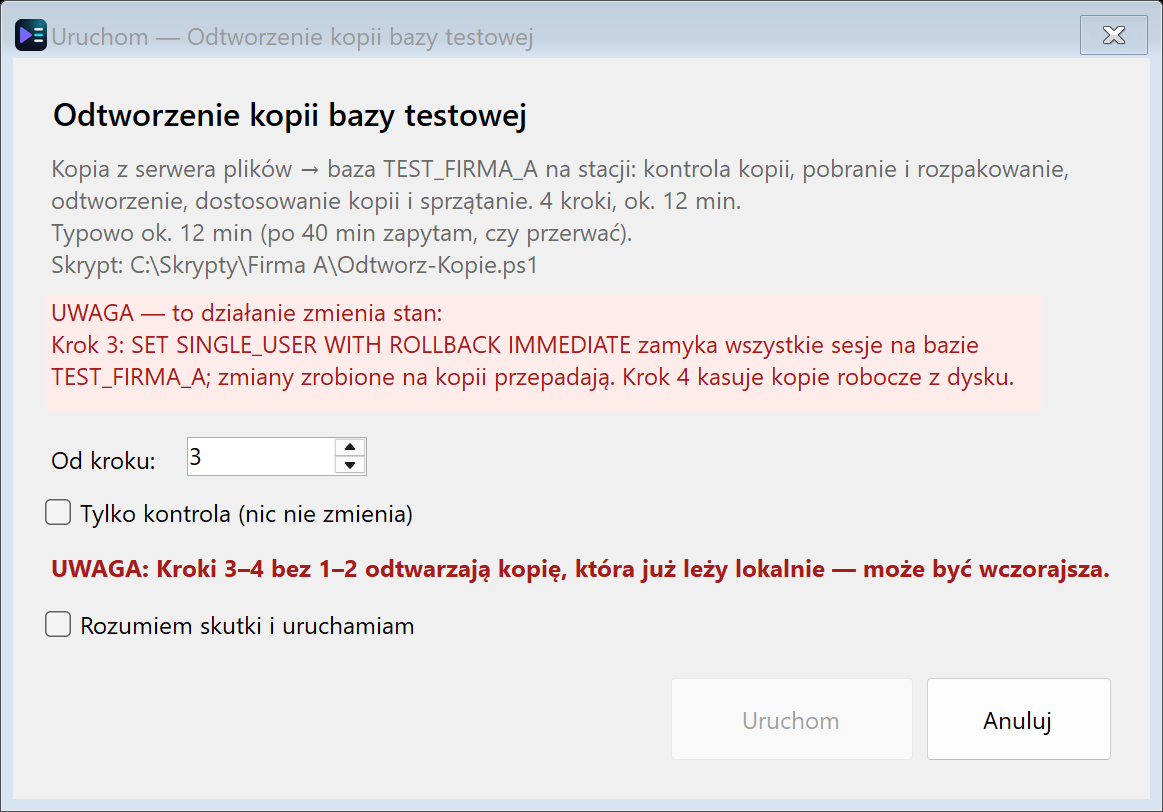Click the Uruchom button
The width and height of the screenshot is (1163, 812).
(791, 719)
